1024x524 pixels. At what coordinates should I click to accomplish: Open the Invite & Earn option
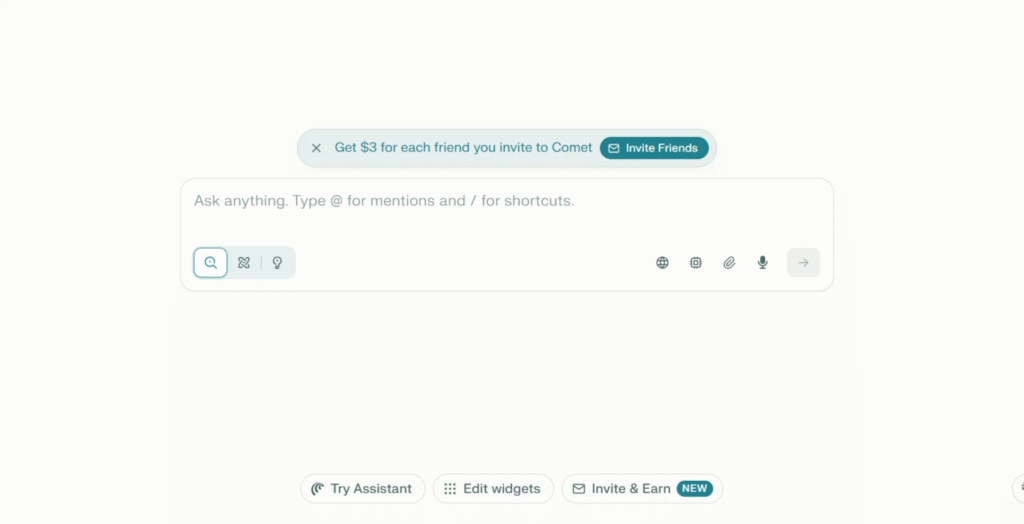point(630,489)
